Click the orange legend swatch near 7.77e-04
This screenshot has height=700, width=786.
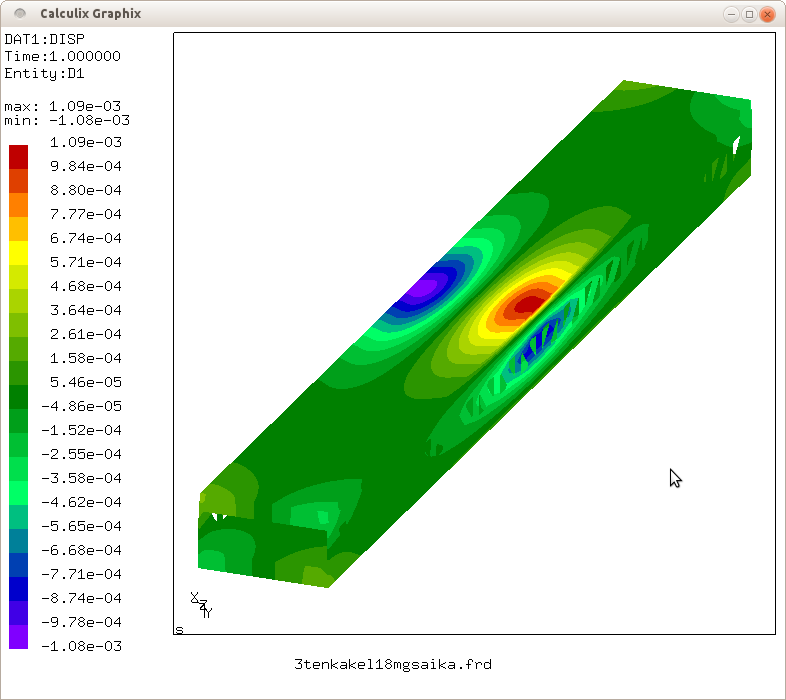coord(19,205)
